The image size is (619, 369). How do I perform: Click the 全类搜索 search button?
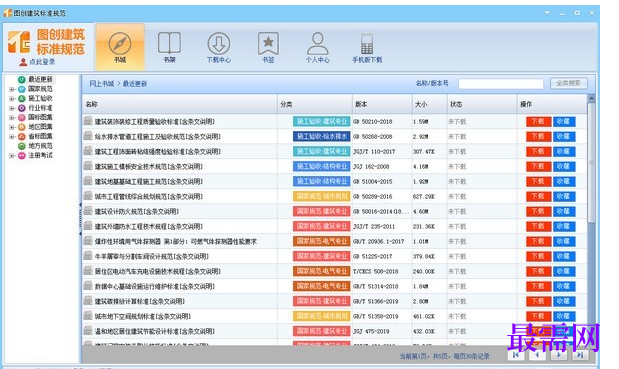tap(568, 83)
